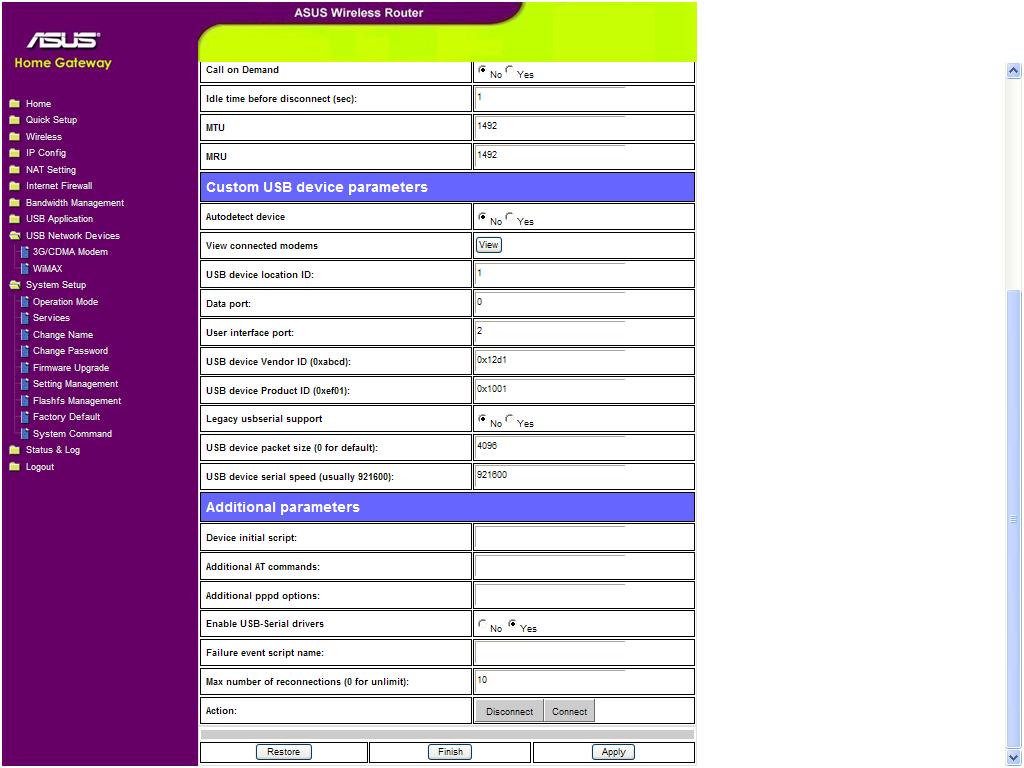Click the page icon next to Factory Default
Screen dimensions: 1024x768
(24, 417)
